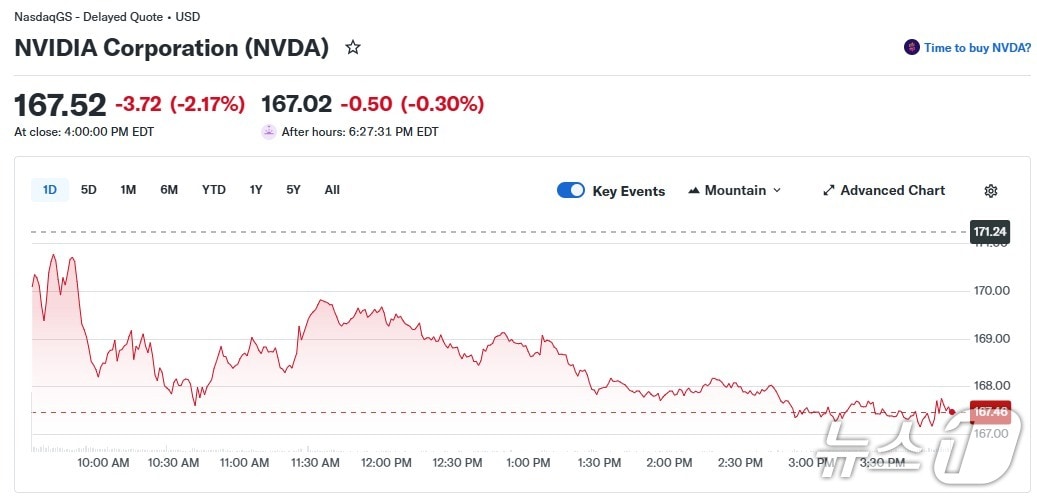The image size is (1037, 500).
Task: Star NVIDIA to add to watchlist
Action: click(353, 47)
